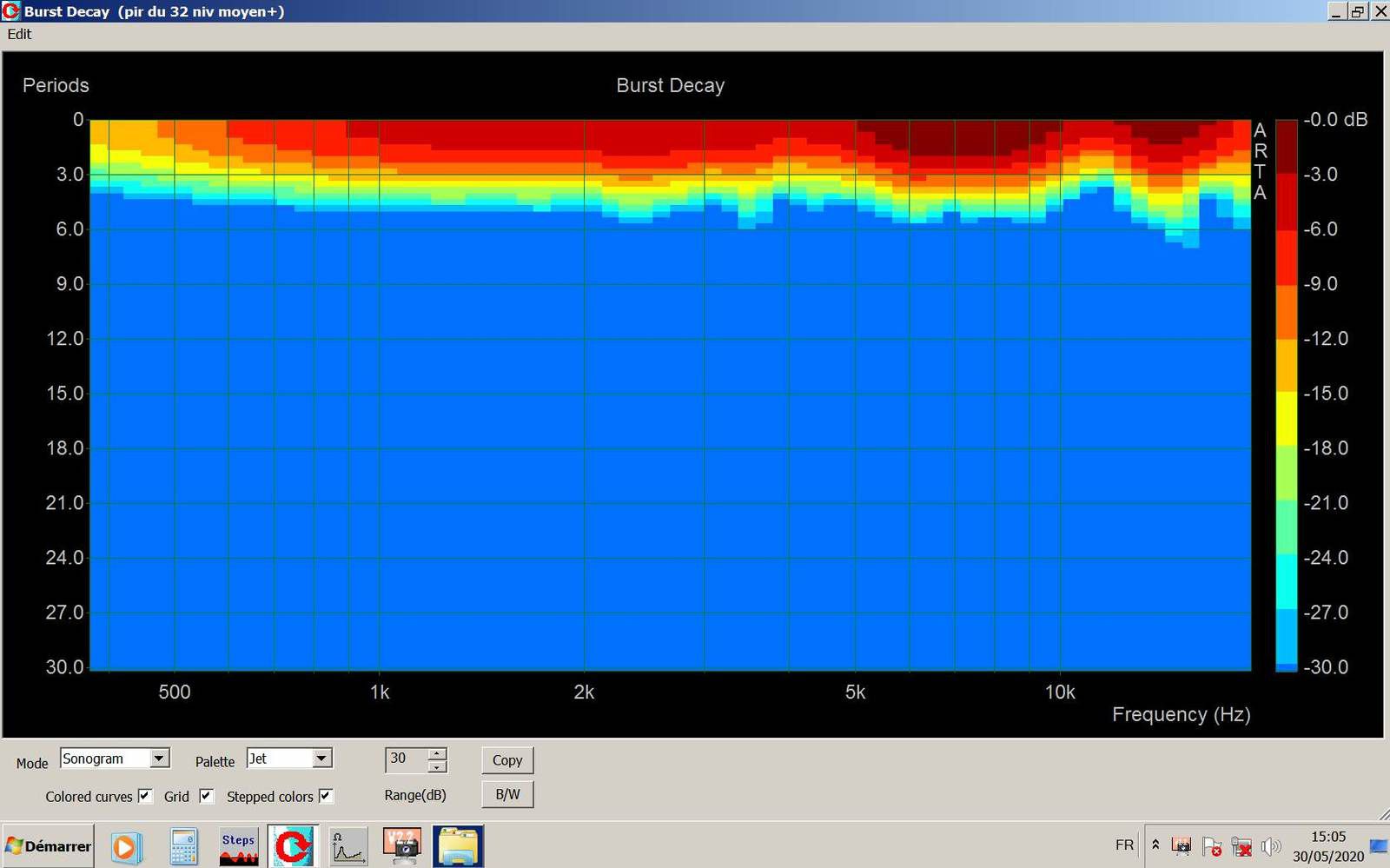The image size is (1390, 868).
Task: Click the Periods axis label
Action: tap(56, 85)
